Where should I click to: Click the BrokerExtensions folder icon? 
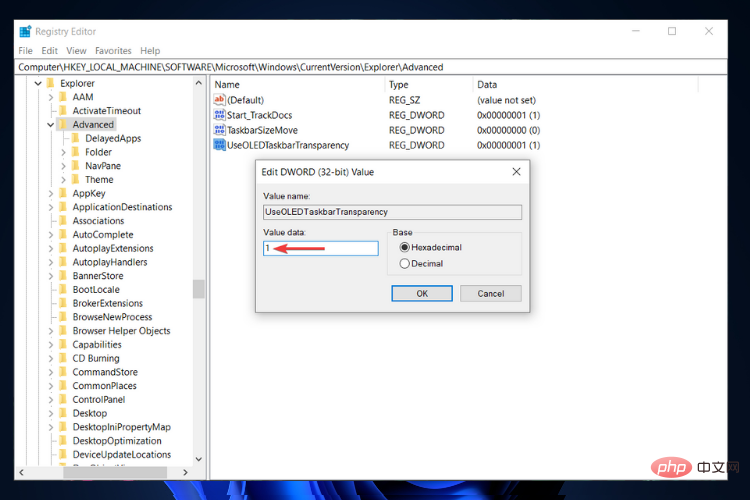click(x=63, y=303)
